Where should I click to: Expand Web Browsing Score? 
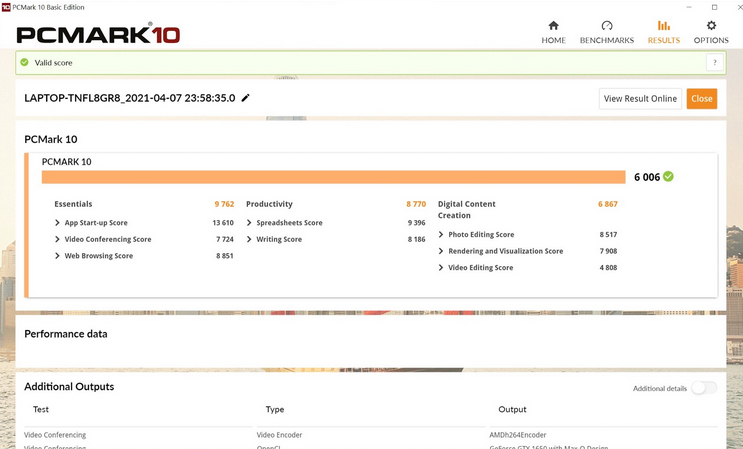(58, 256)
